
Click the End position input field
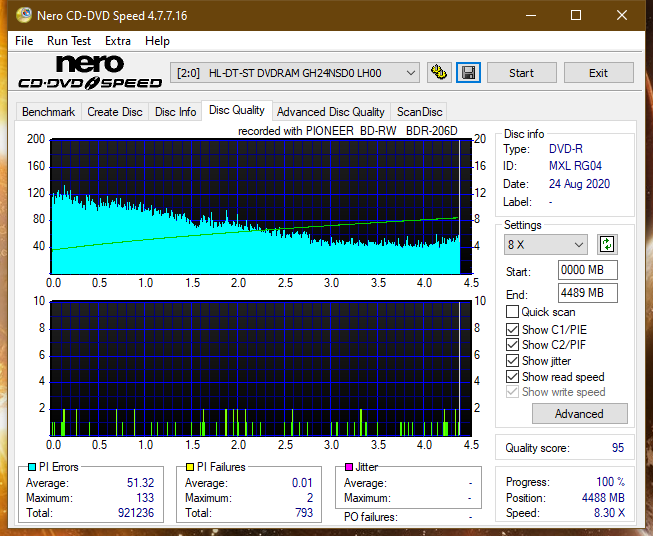tap(588, 293)
